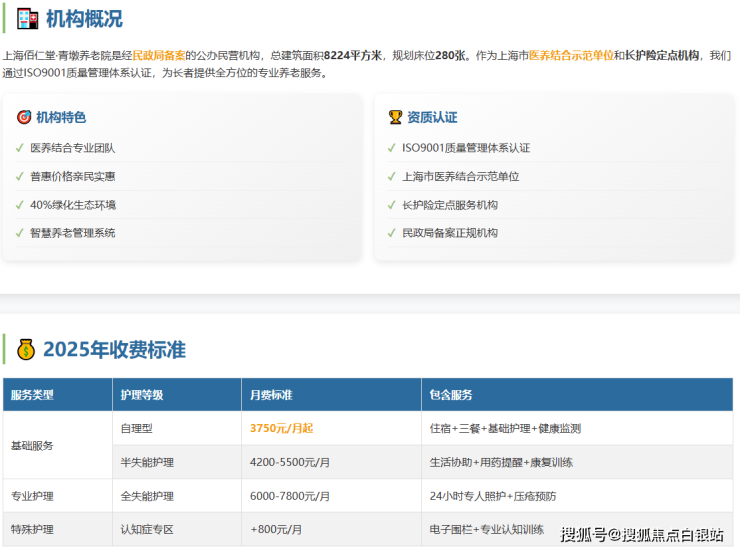Click the highlighted 民政局备案 text

tap(158, 55)
